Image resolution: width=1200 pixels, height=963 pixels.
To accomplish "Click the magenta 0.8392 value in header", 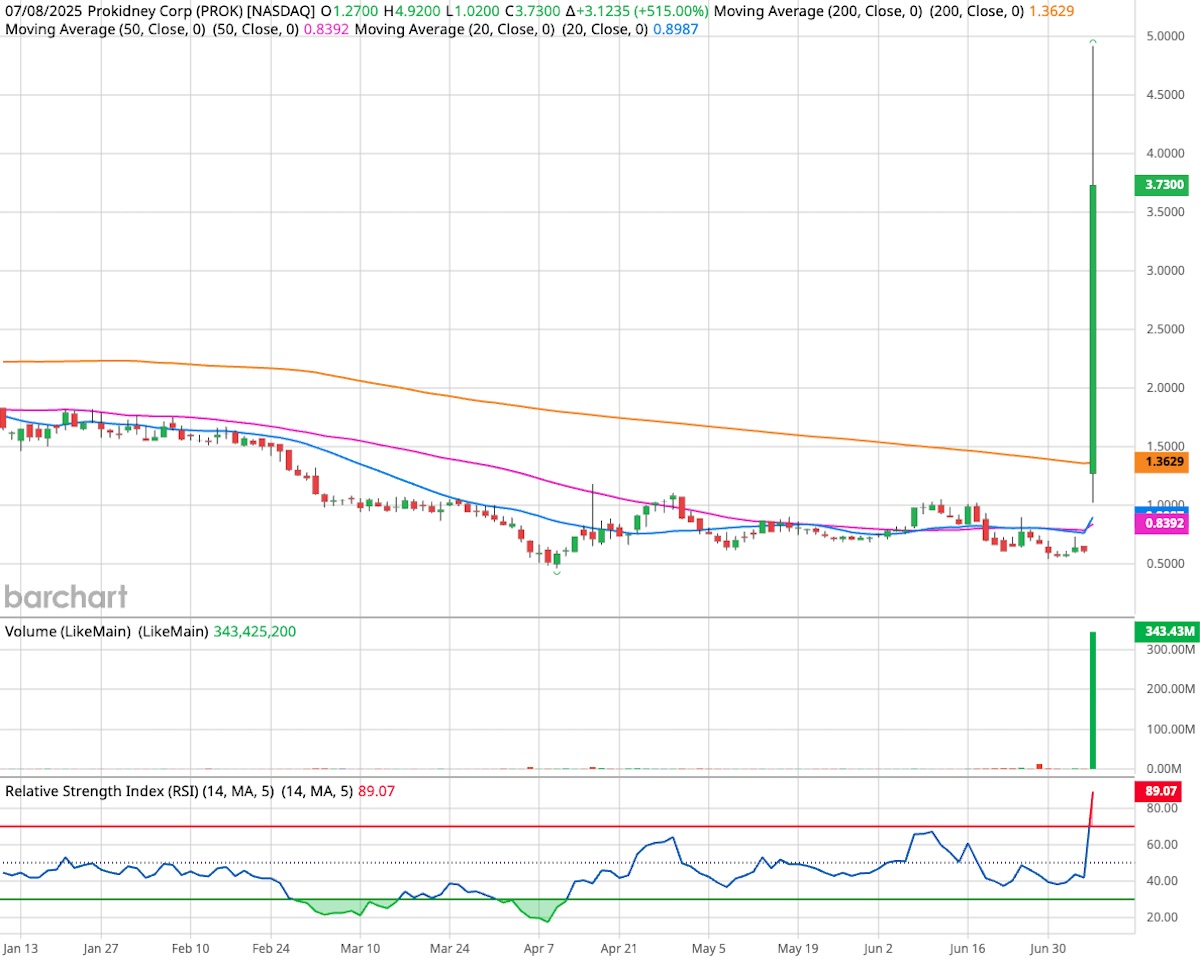I will coord(326,30).
